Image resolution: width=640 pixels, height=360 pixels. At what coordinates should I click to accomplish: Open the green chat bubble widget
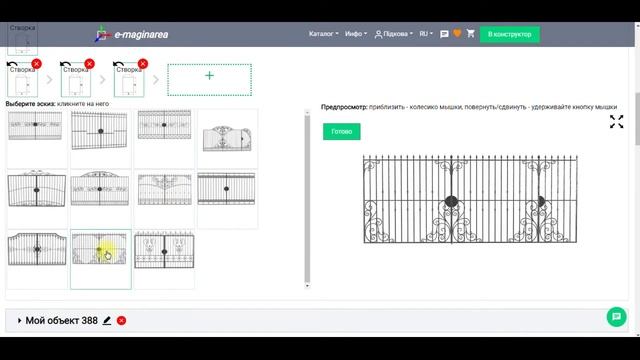[x=616, y=317]
